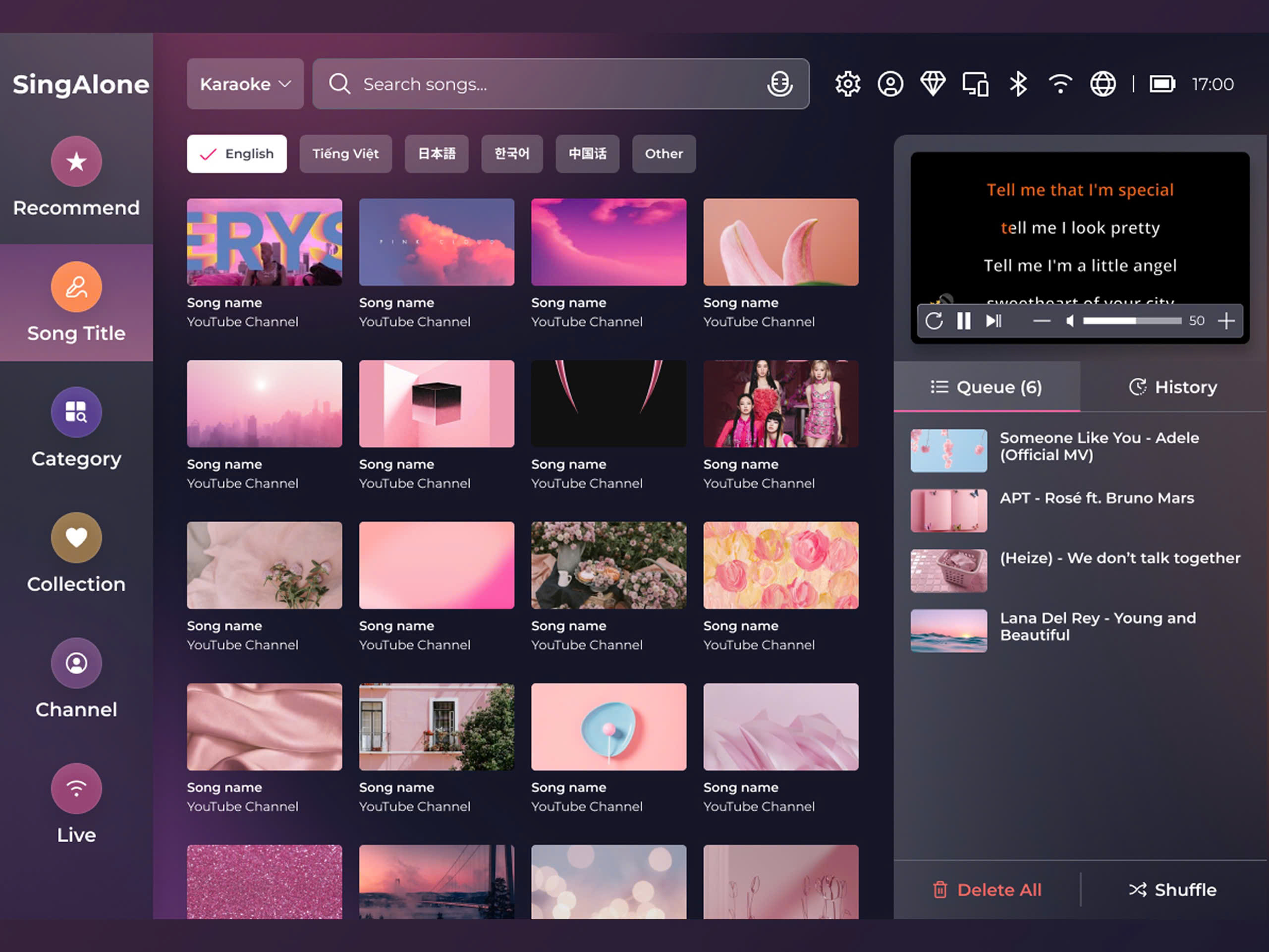Expand the Karaoke mode dropdown
The width and height of the screenshot is (1269, 952).
click(245, 84)
